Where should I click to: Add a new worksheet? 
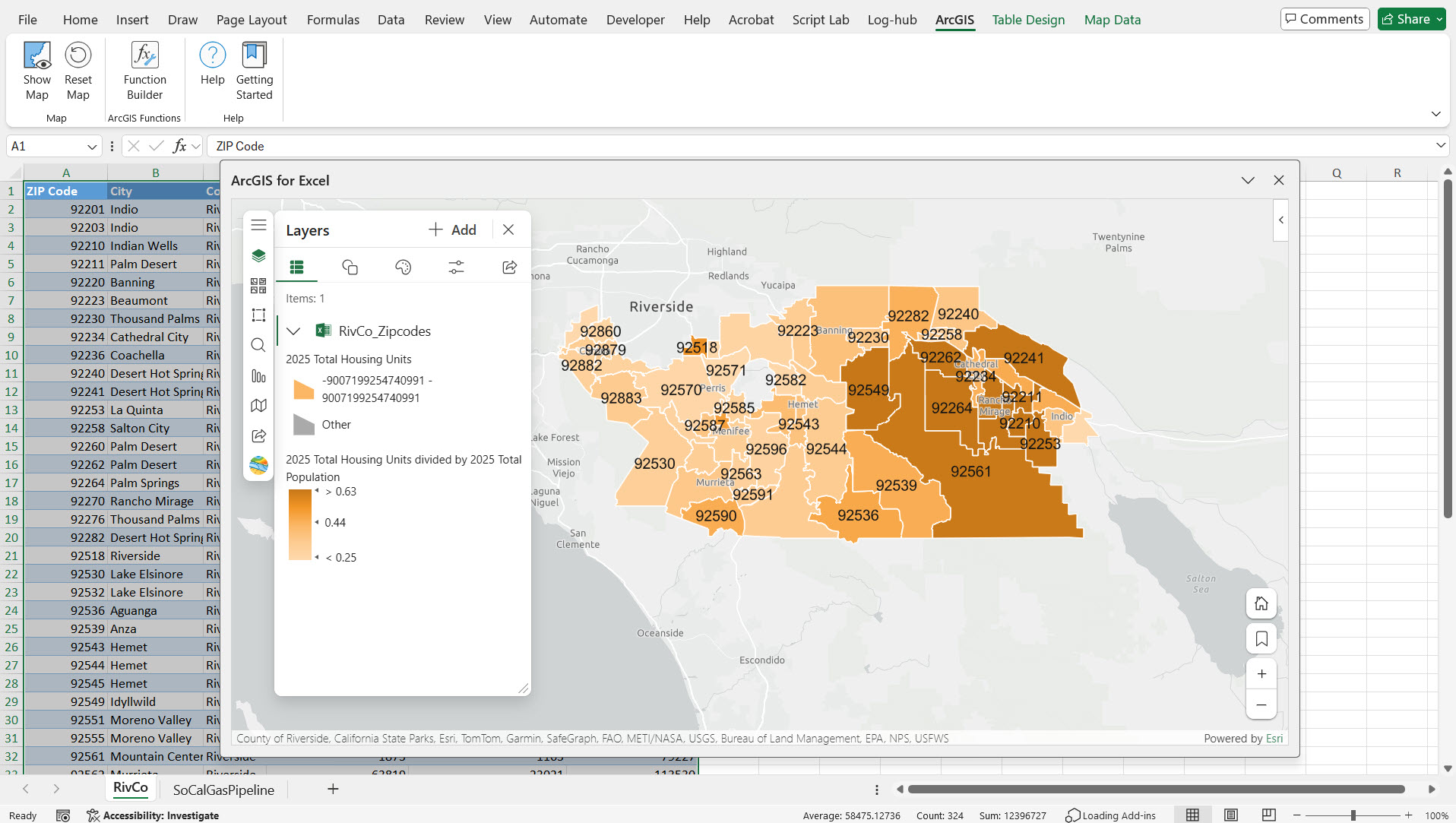[x=333, y=789]
